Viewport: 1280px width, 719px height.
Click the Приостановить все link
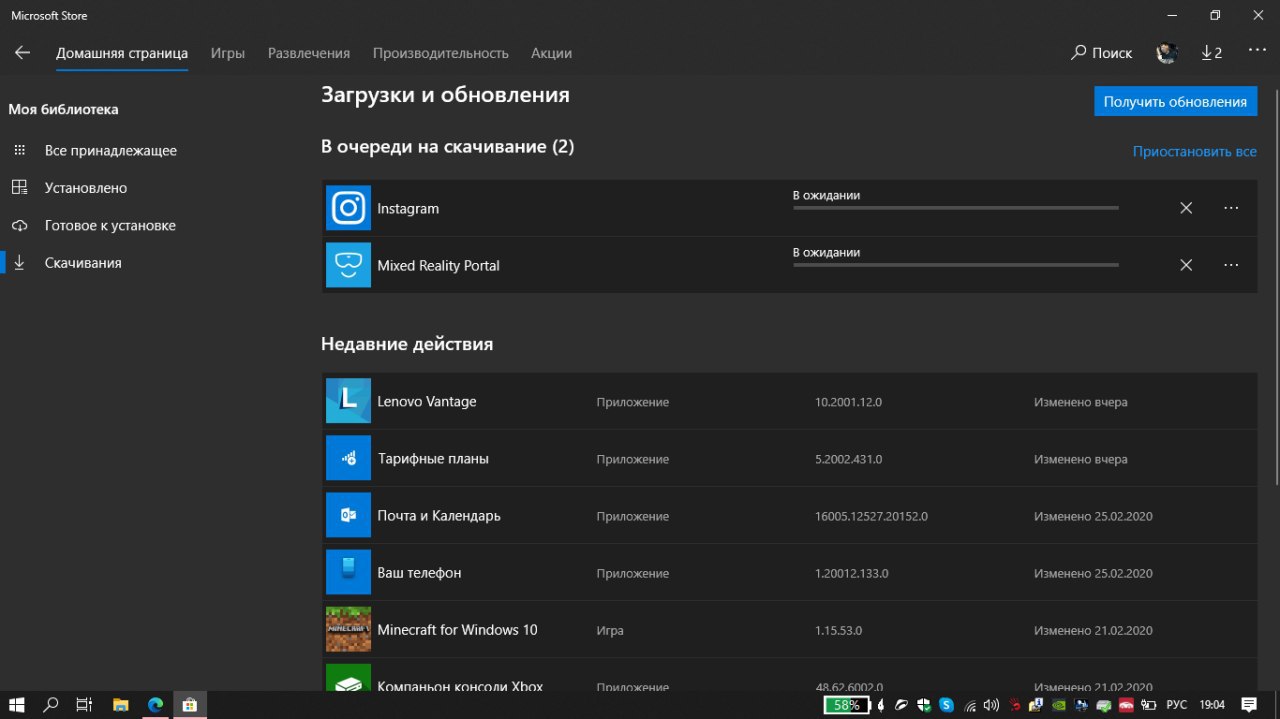[1195, 152]
